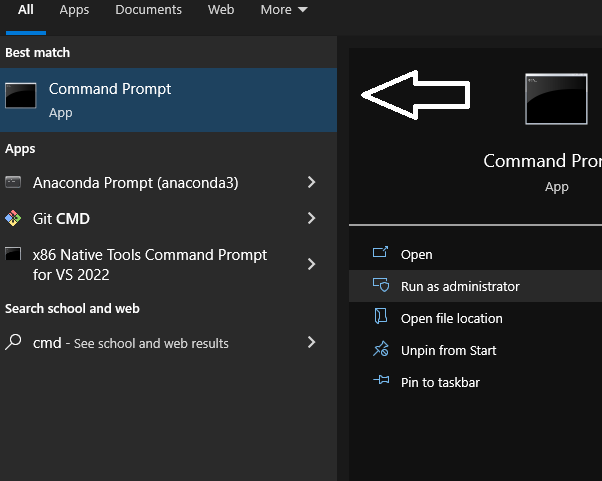Expand options arrow for Anaconda Prompt
Image resolution: width=602 pixels, height=481 pixels.
(x=311, y=182)
